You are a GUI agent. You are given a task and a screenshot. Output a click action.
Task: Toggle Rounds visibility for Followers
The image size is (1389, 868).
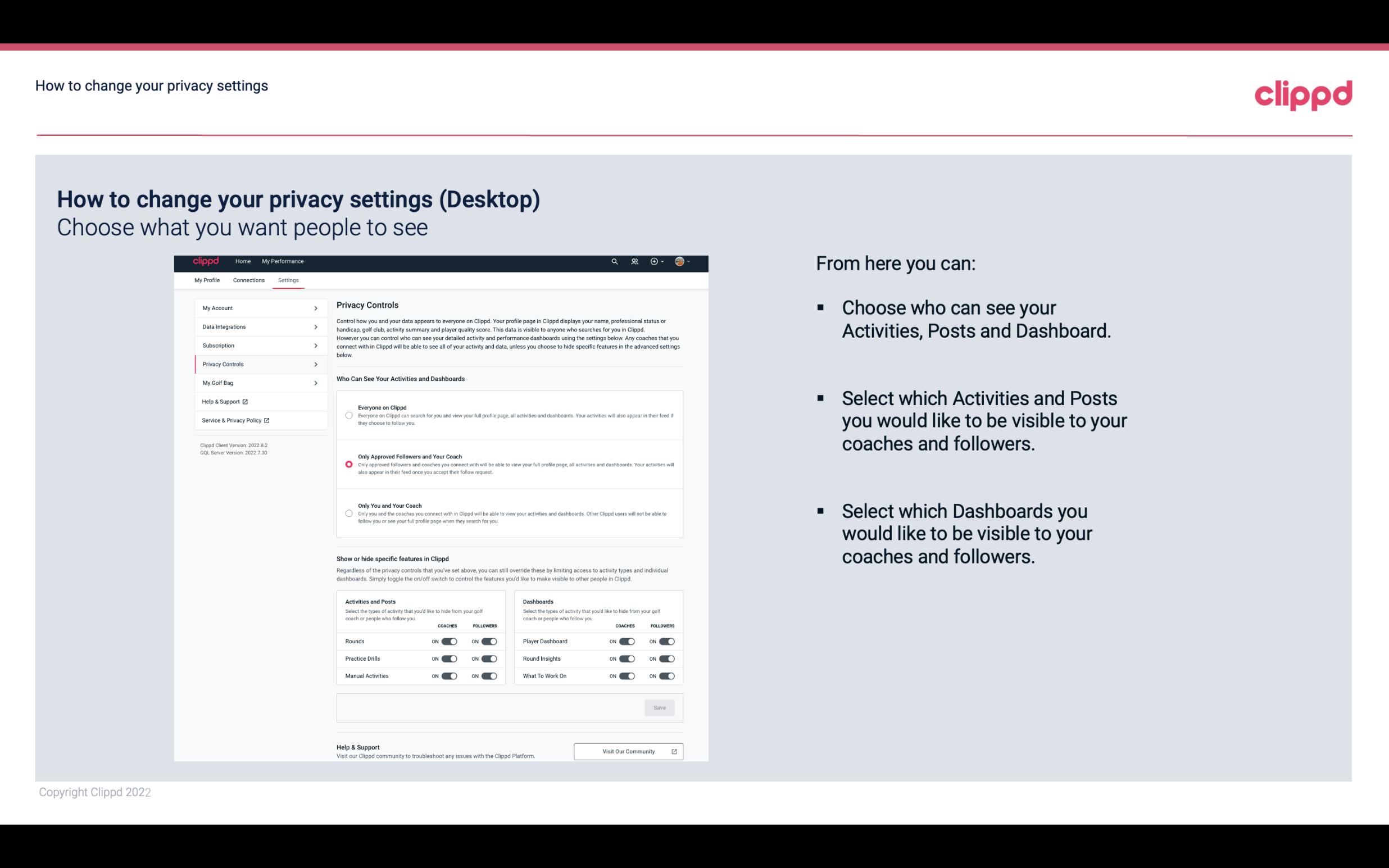pyautogui.click(x=488, y=641)
